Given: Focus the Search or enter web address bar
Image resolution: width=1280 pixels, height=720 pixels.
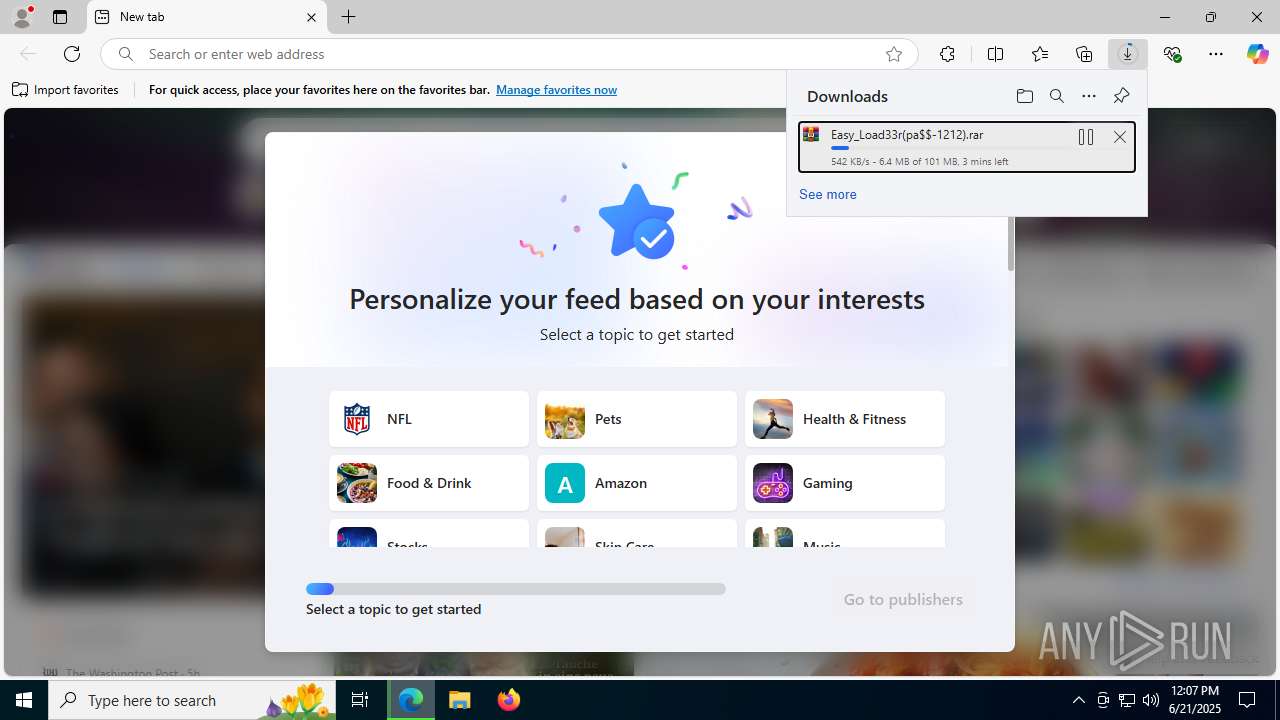Looking at the screenshot, I should click(510, 54).
